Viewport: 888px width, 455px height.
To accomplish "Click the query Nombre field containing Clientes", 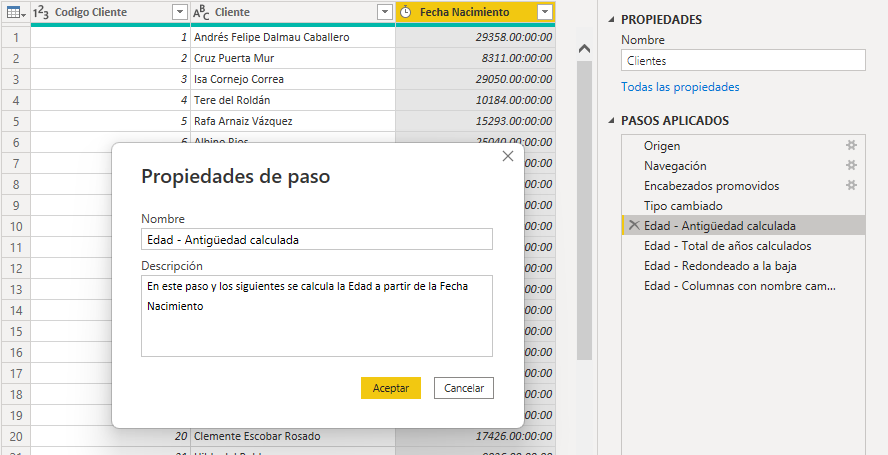I will (x=743, y=61).
